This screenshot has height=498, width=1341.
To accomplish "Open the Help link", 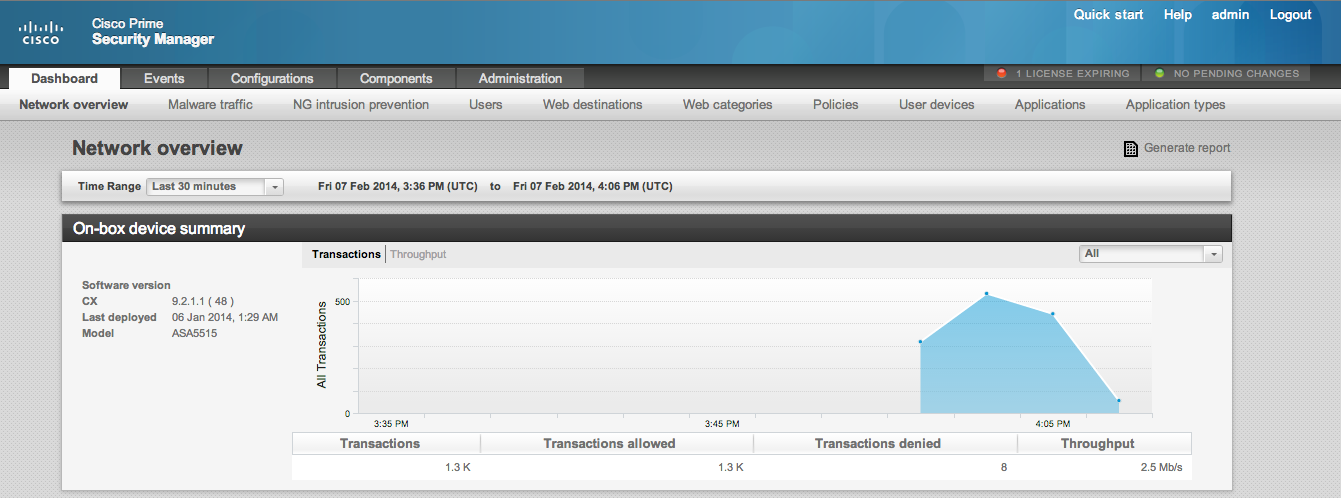I will 1177,15.
